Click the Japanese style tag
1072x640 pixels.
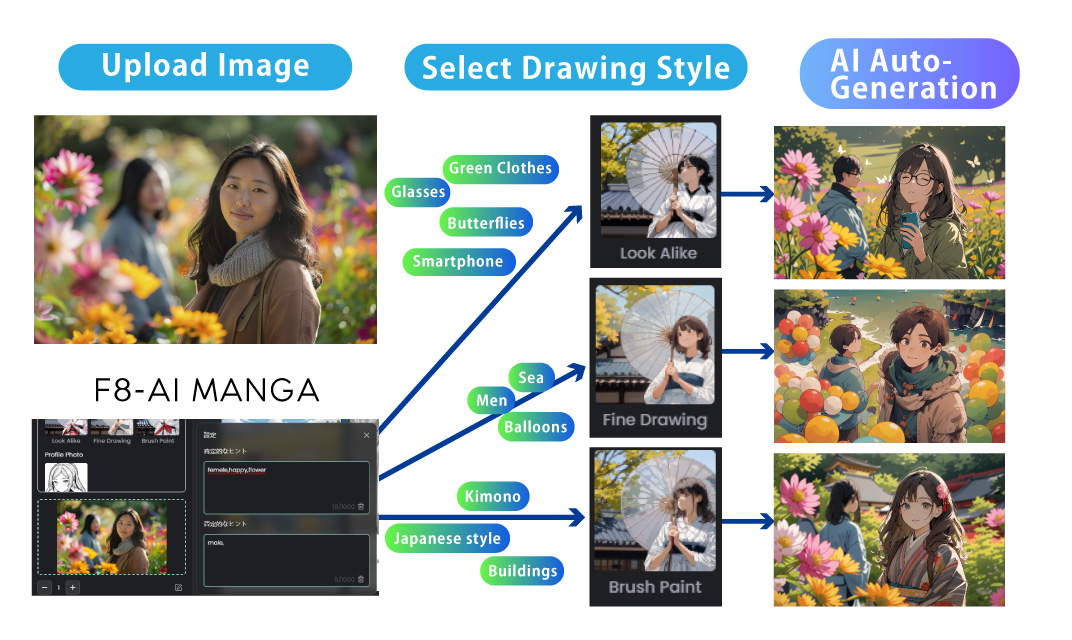coord(447,539)
